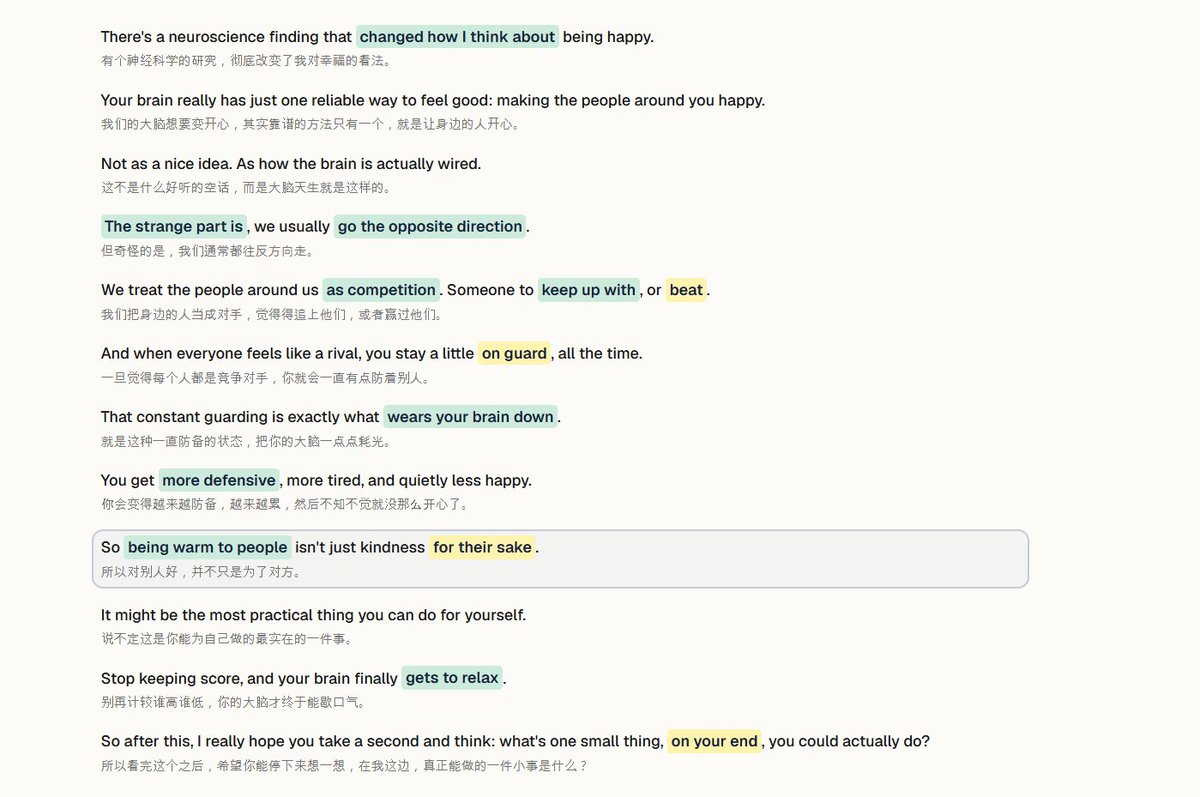The height and width of the screenshot is (797, 1200).
Task: Click the highlighted phrase "changed how I think about"
Action: pos(457,37)
